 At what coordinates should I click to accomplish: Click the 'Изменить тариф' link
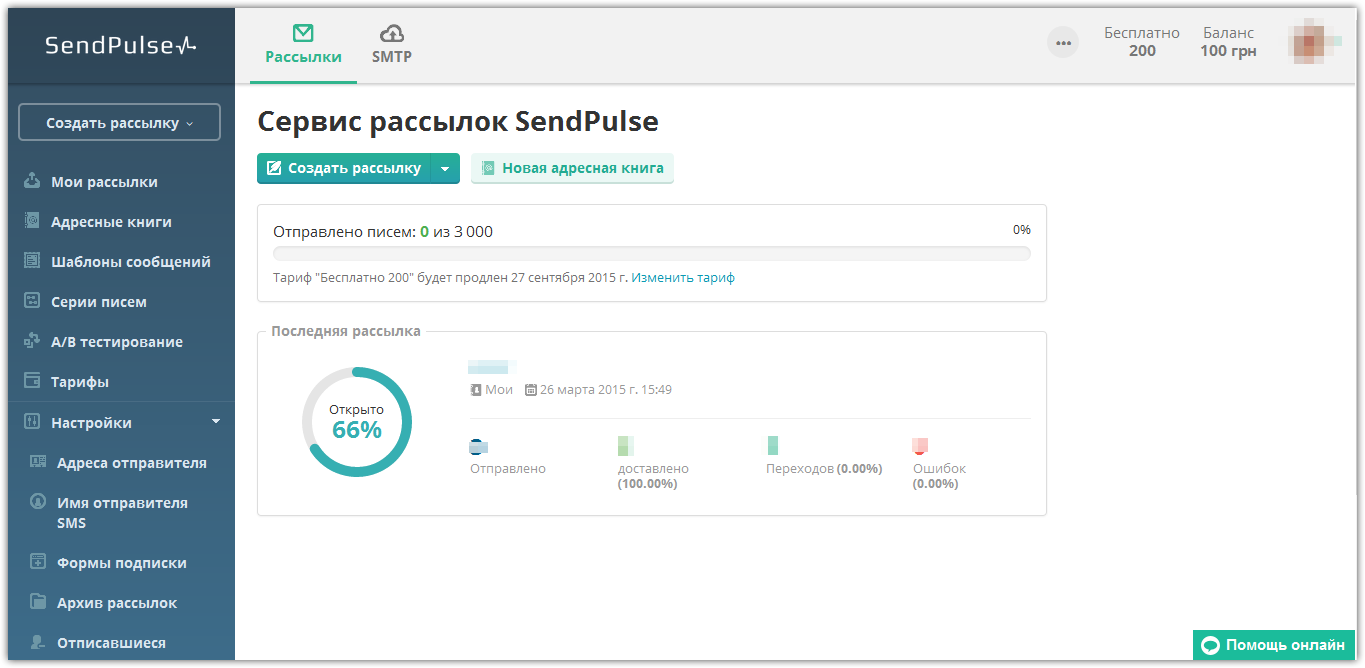click(683, 278)
